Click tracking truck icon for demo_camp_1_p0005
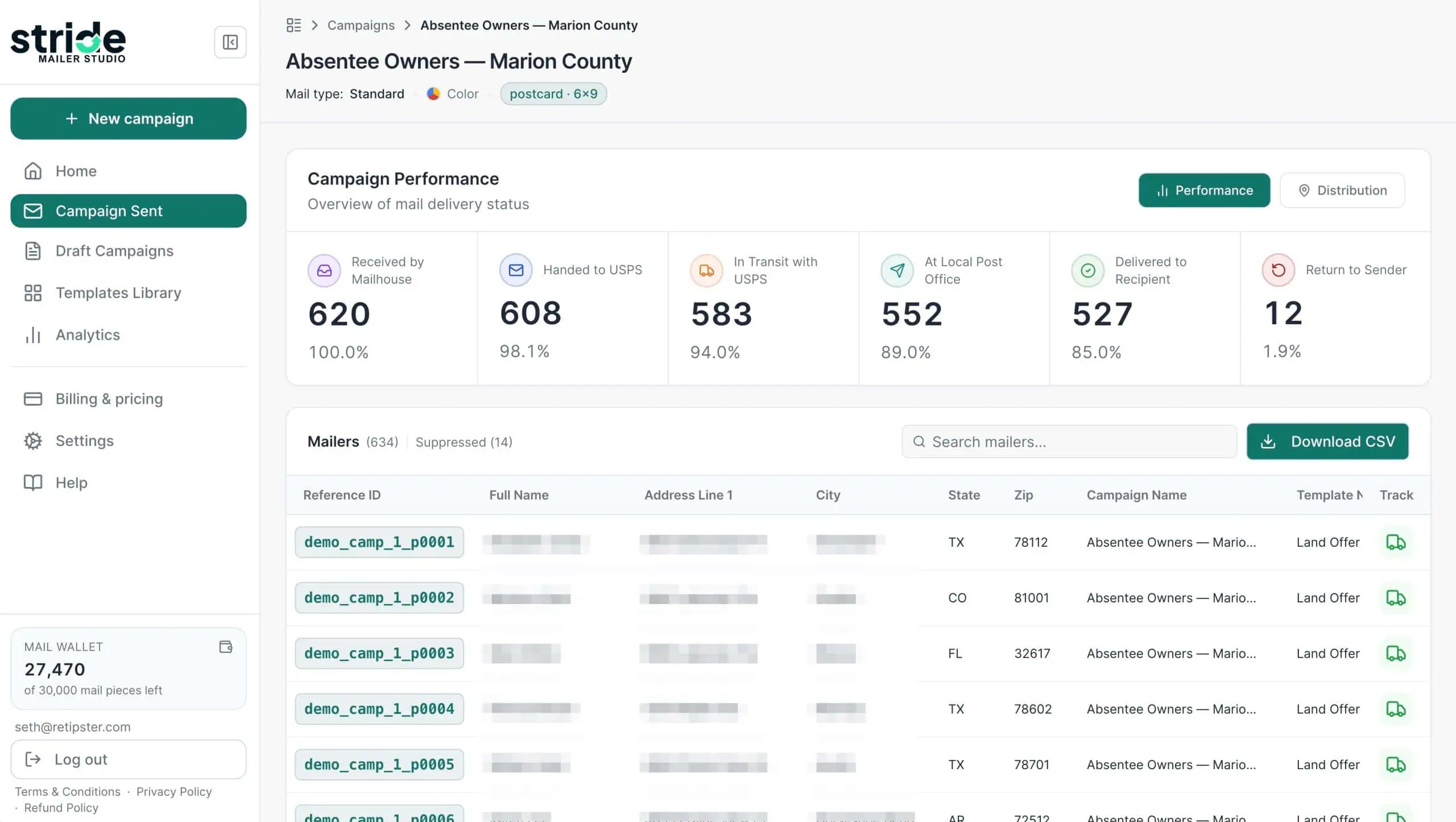1456x822 pixels. [1396, 765]
